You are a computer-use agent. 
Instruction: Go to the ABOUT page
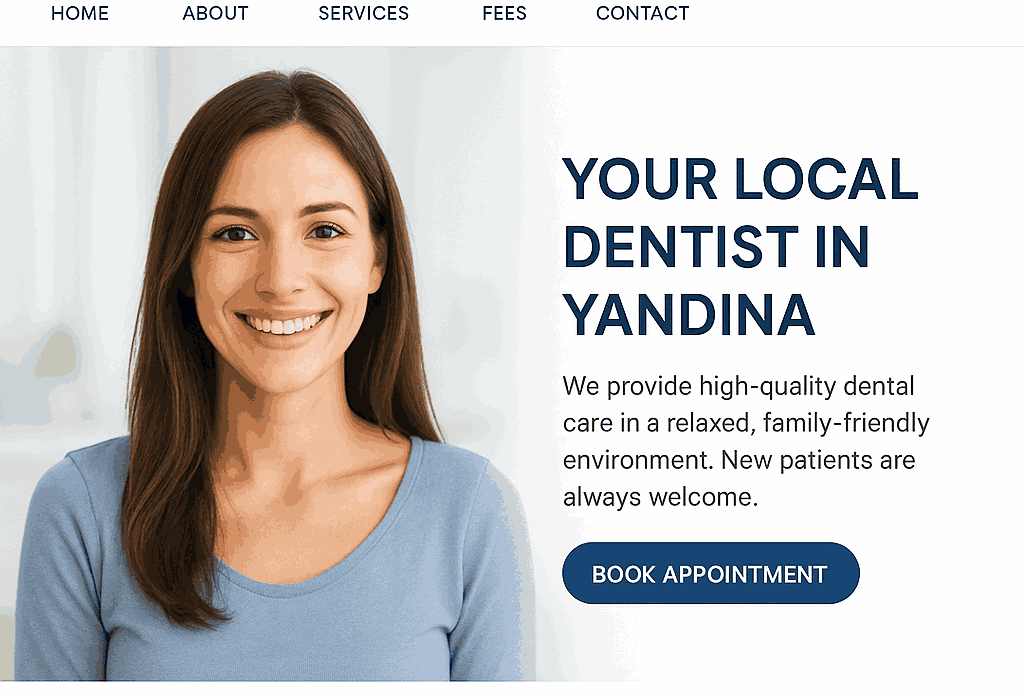click(x=216, y=13)
